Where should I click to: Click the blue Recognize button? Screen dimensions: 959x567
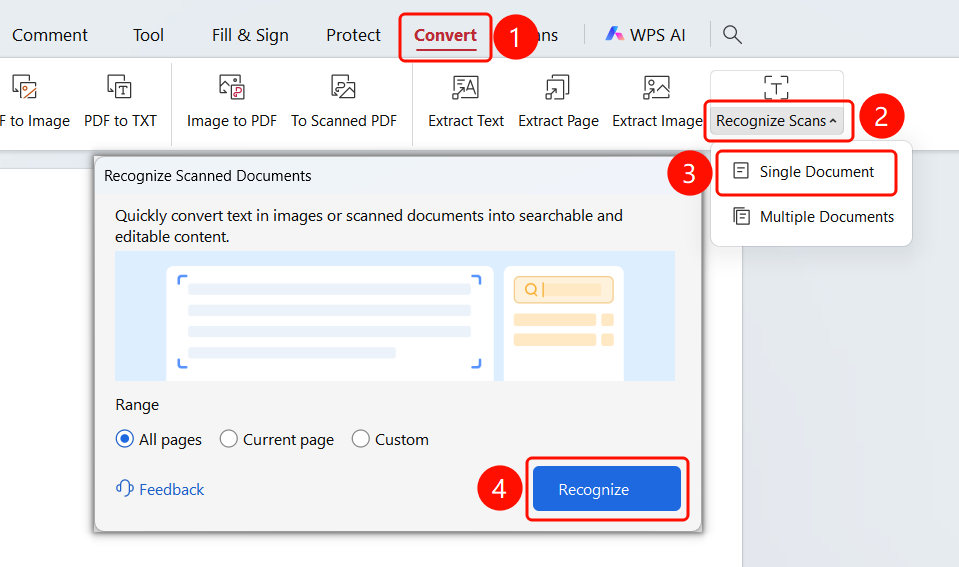(x=606, y=489)
